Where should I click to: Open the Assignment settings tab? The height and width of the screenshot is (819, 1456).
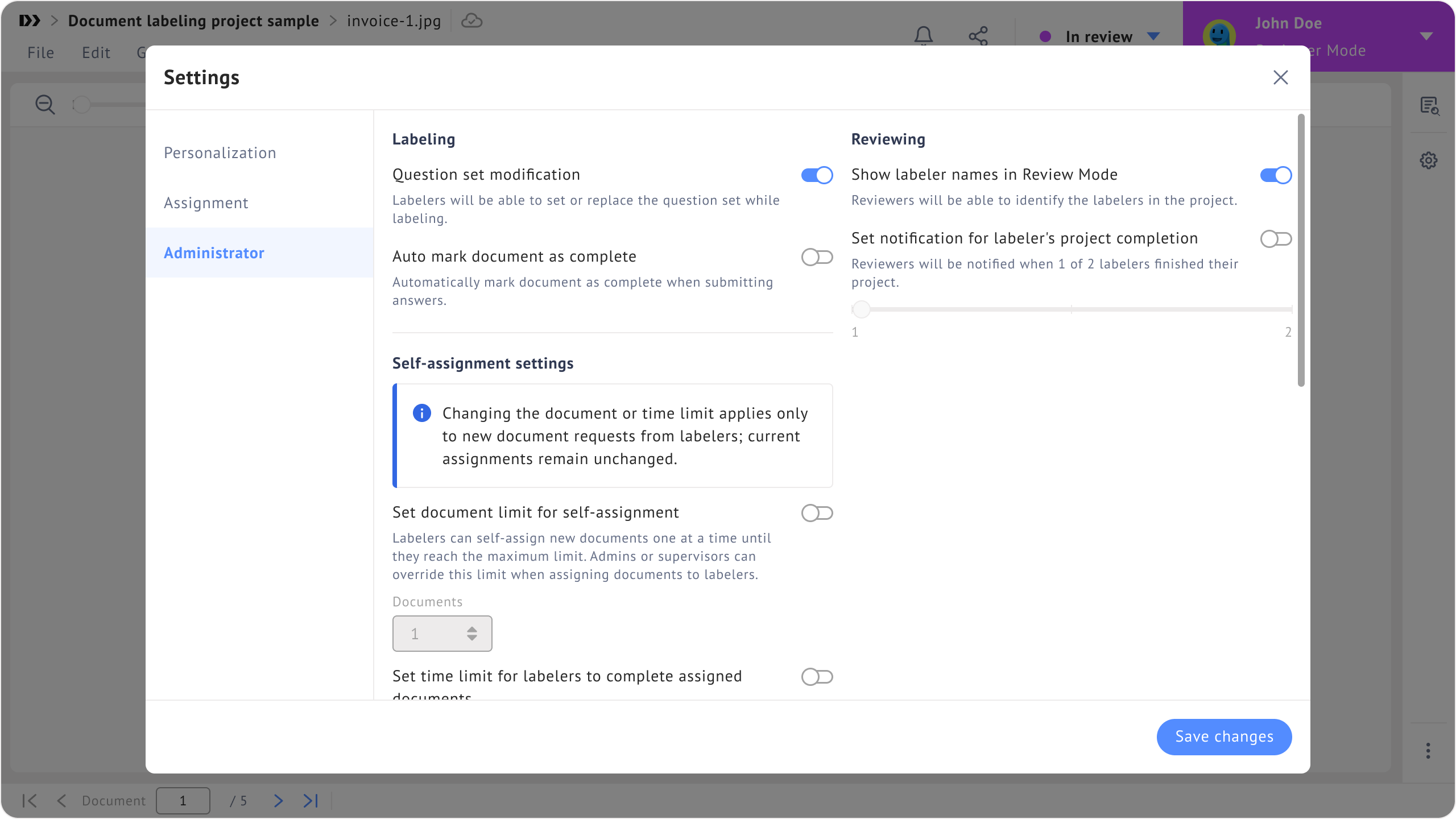click(206, 202)
